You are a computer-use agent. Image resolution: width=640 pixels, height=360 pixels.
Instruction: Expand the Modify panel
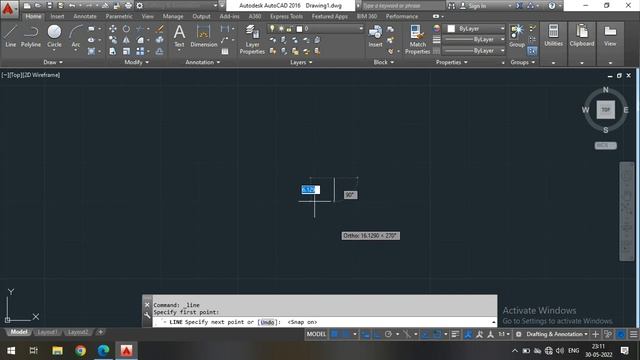coord(136,62)
